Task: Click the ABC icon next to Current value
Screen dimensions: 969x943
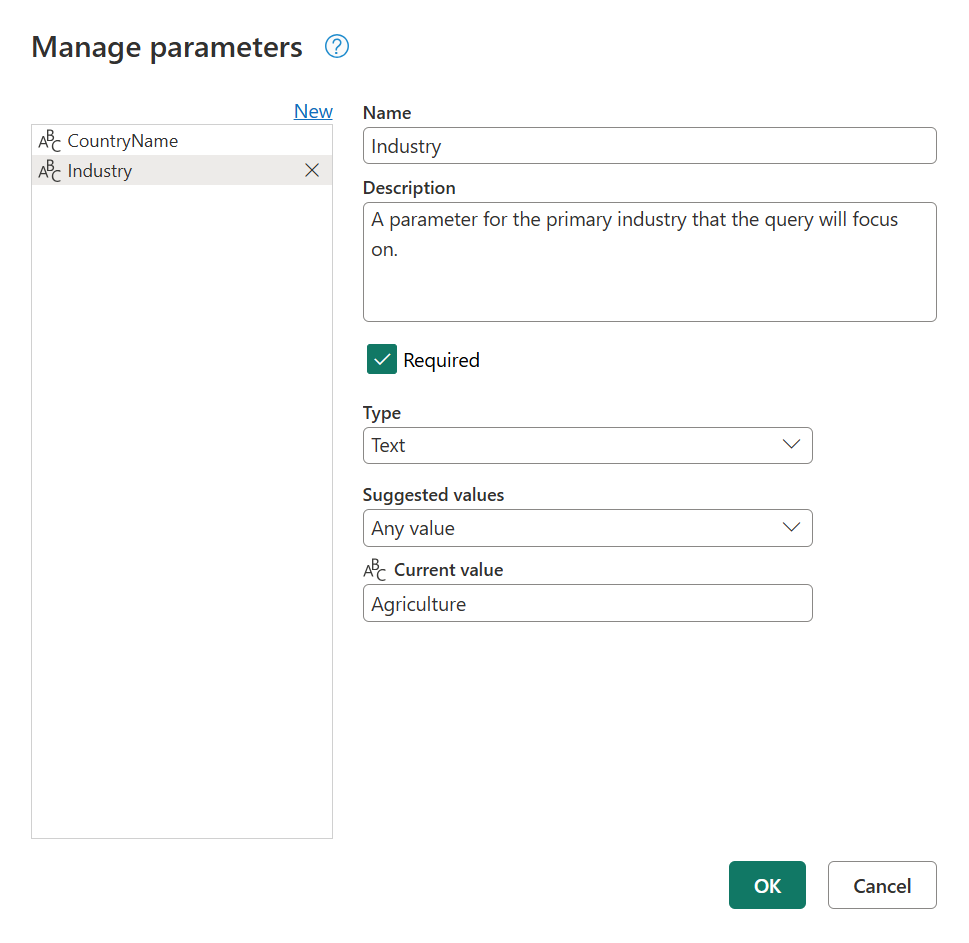Action: pyautogui.click(x=374, y=568)
